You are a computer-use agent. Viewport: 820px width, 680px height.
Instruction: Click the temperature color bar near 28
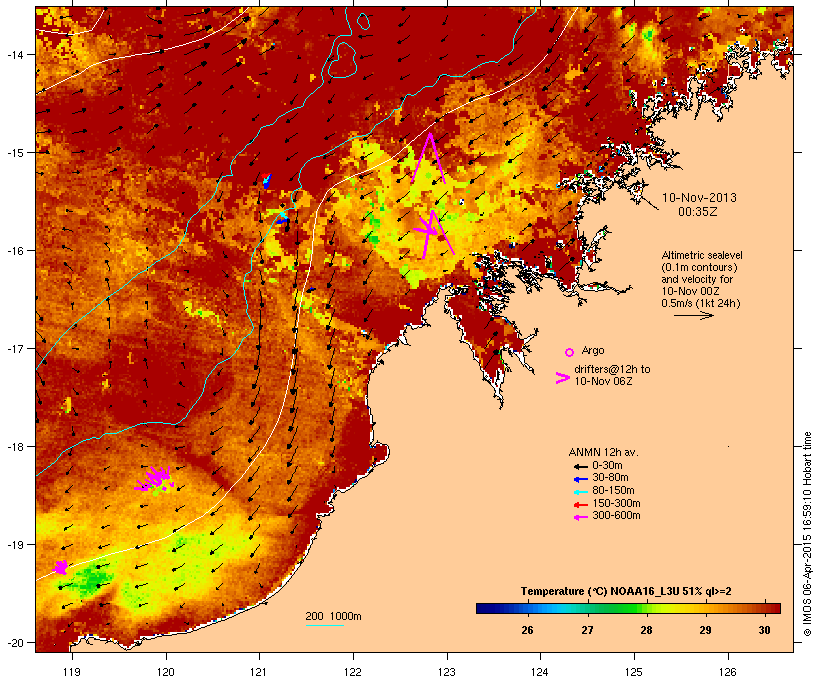(646, 608)
